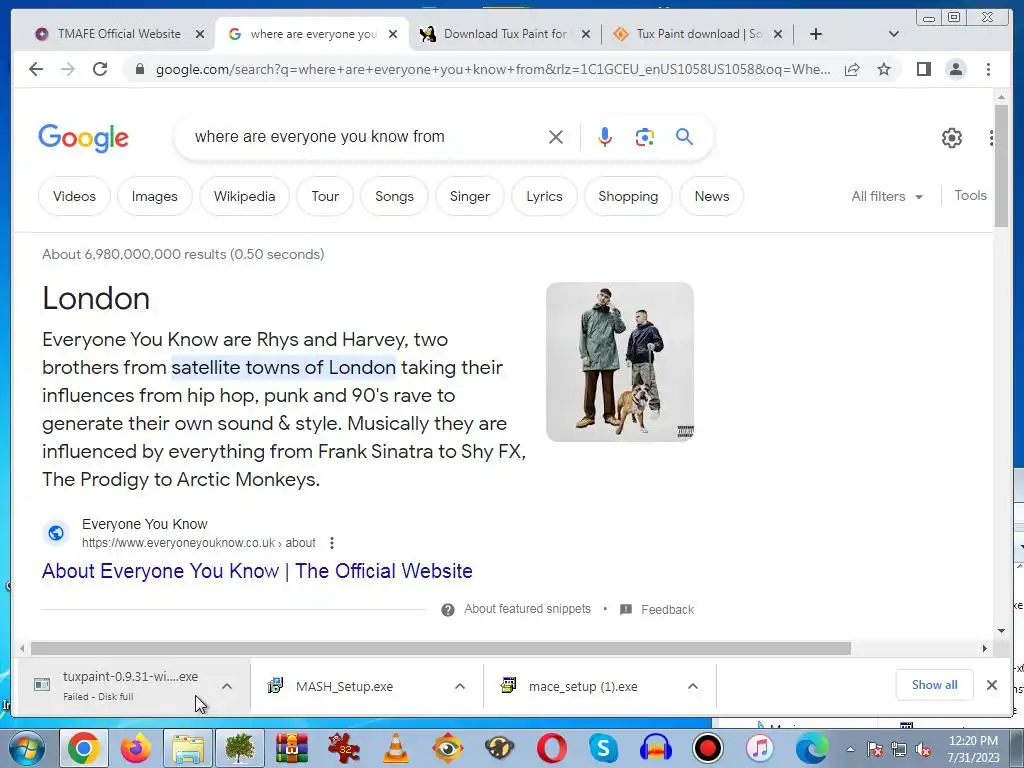This screenshot has height=768, width=1024.
Task: Open Skype from the taskbar
Action: click(603, 748)
